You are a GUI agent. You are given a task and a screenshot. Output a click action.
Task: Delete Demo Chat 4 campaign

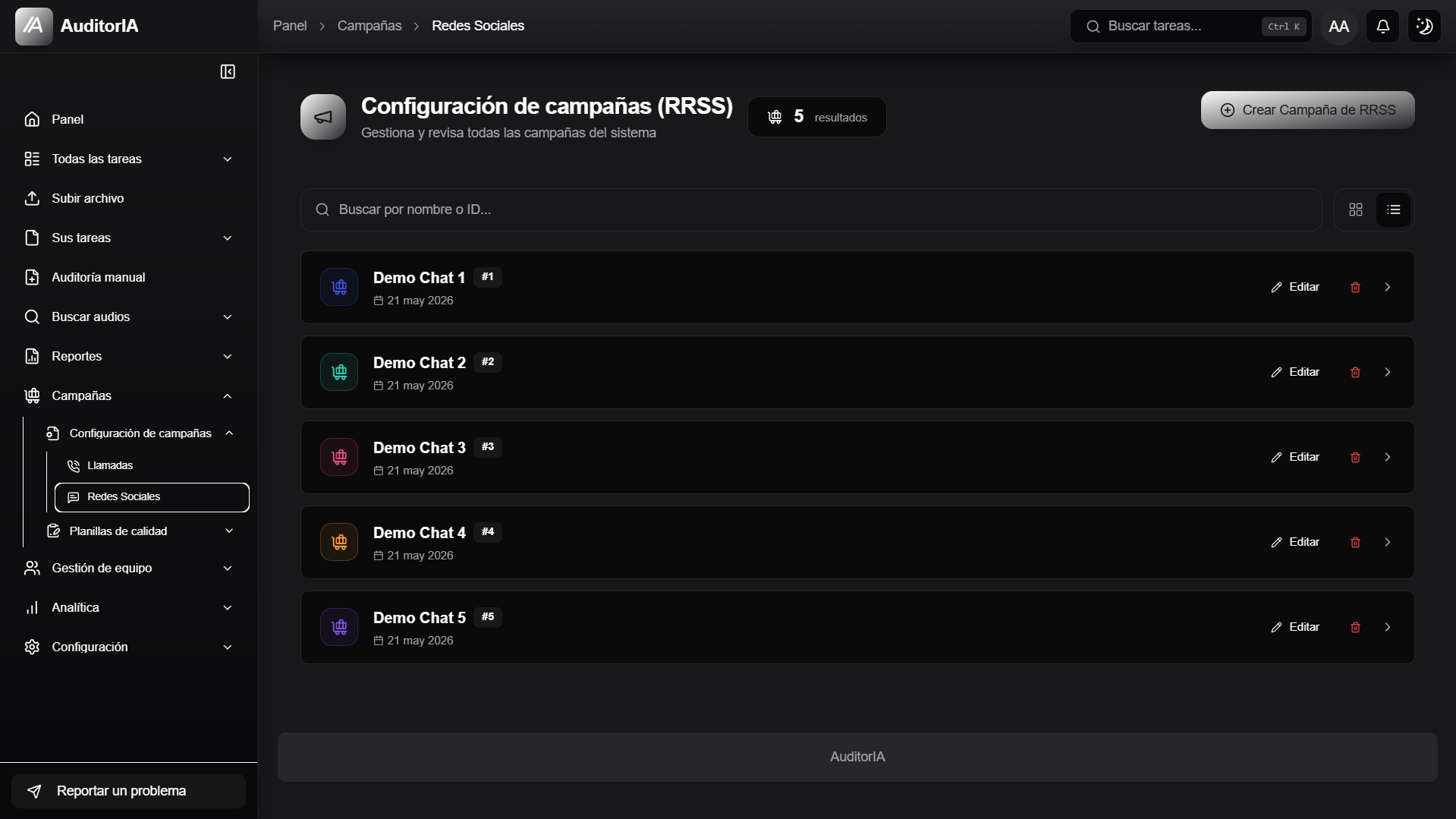pyautogui.click(x=1355, y=542)
